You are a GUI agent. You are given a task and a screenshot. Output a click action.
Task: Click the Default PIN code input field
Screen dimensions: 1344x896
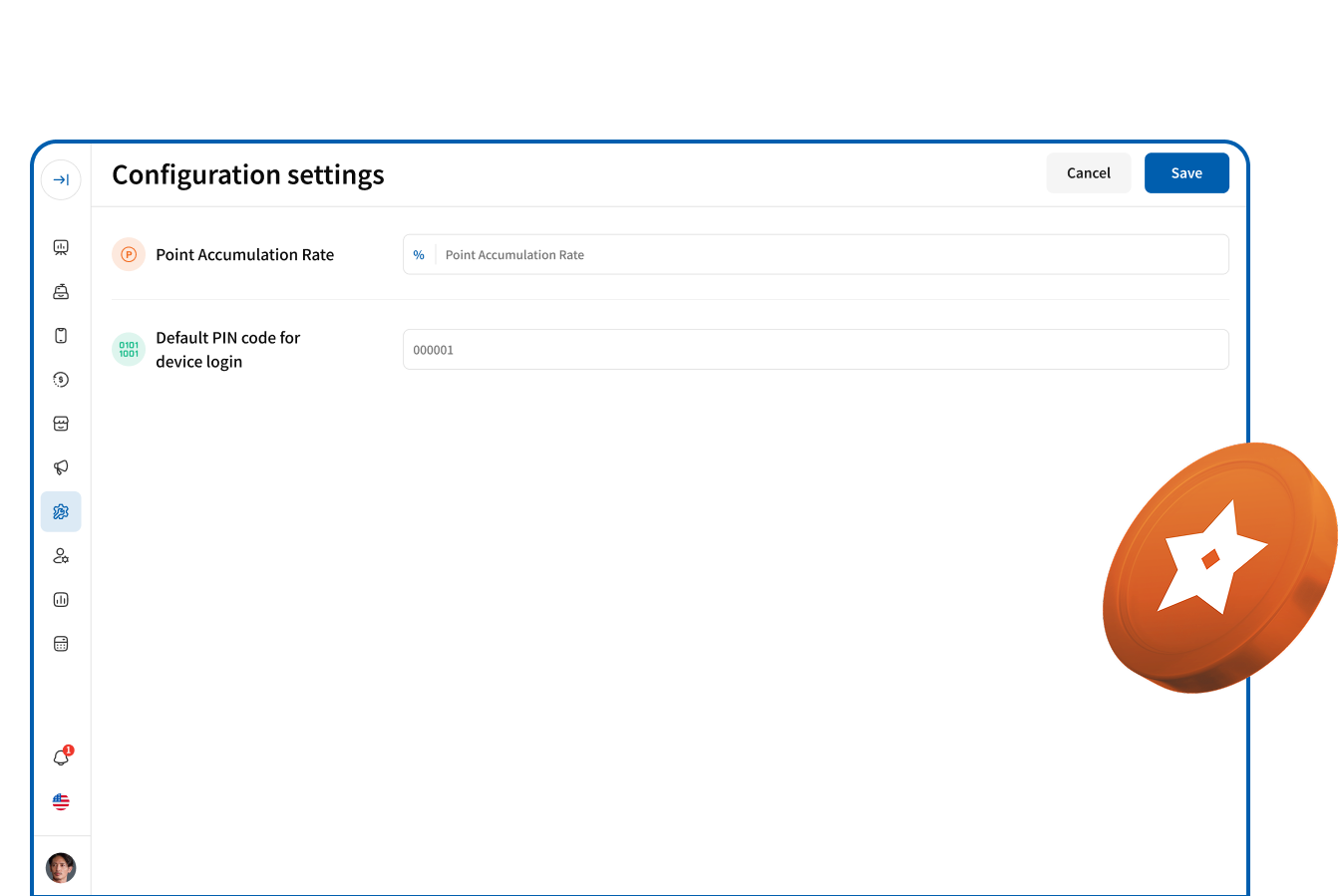pyautogui.click(x=815, y=350)
